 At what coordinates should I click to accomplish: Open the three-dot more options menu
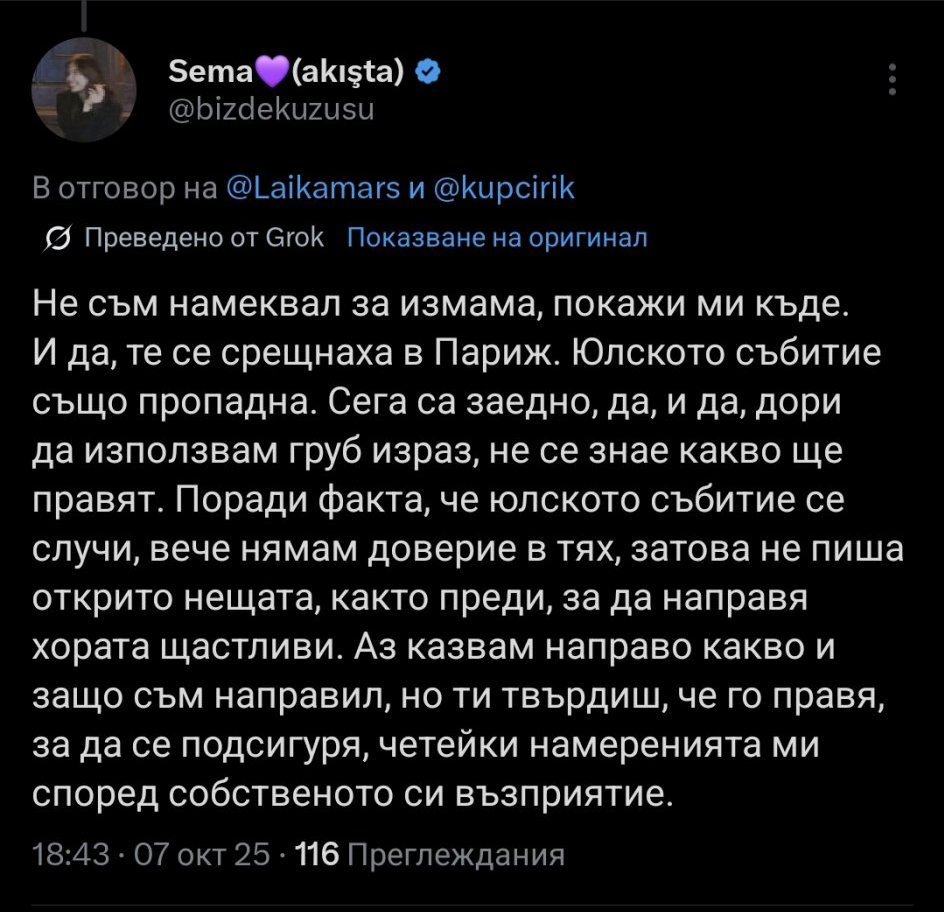pos(891,79)
